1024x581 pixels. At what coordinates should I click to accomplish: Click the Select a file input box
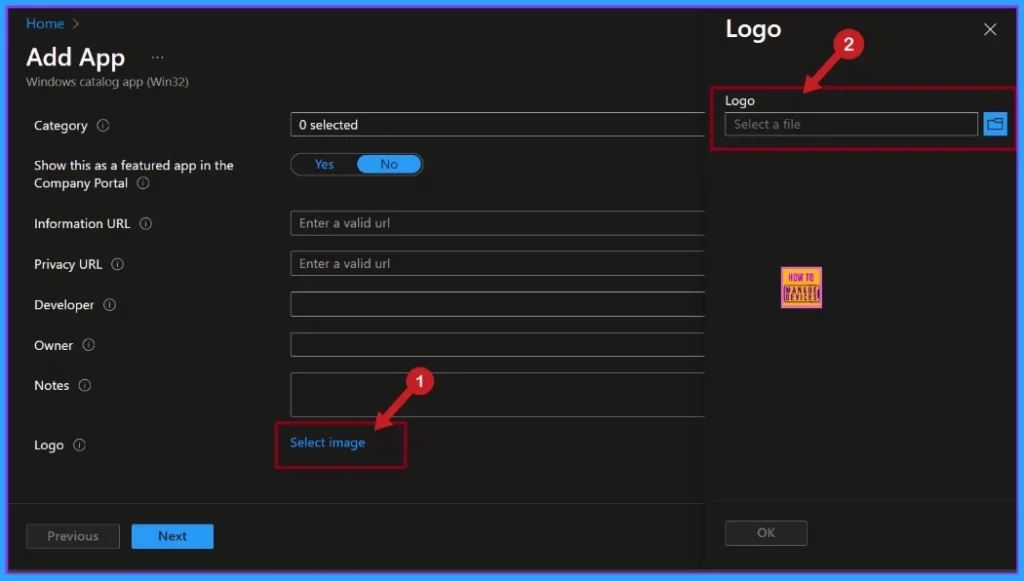click(851, 124)
